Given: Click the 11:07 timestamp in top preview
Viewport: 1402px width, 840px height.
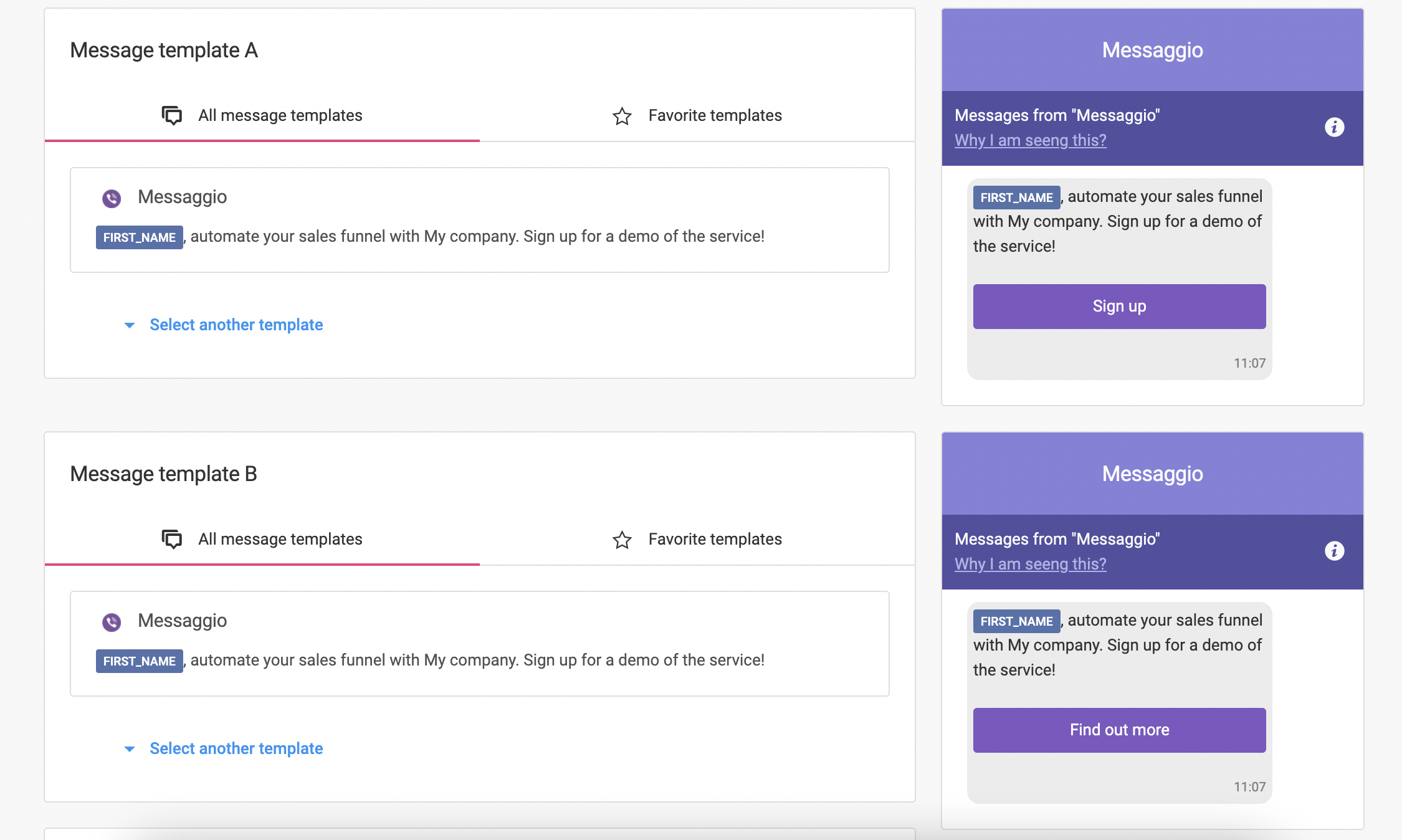Looking at the screenshot, I should 1249,363.
